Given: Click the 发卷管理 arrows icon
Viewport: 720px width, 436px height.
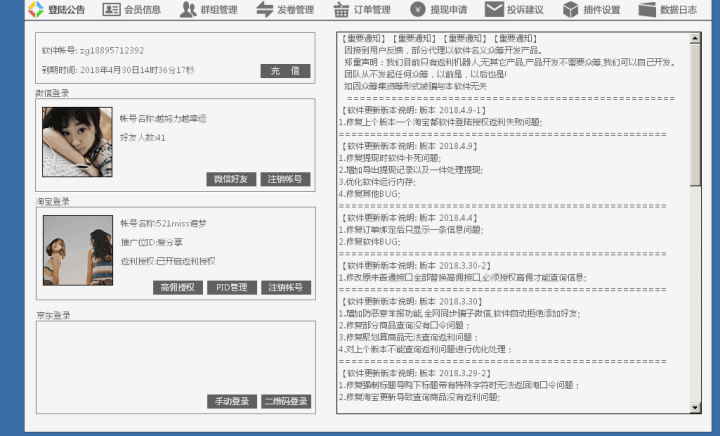Looking at the screenshot, I should tap(264, 9).
